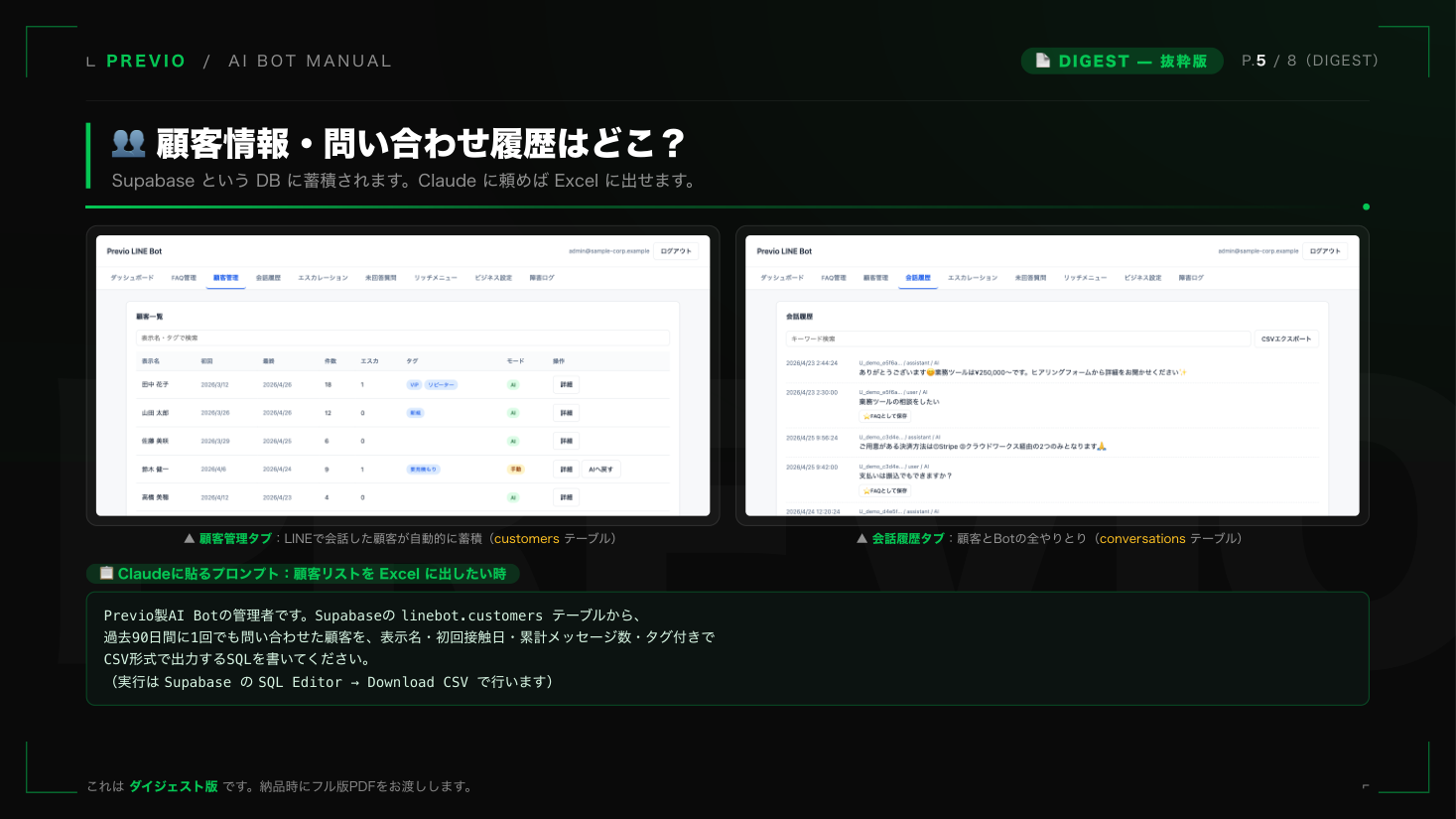Screen dimensions: 1456x819
Task: Click the エスカ column header
Action: click(369, 361)
